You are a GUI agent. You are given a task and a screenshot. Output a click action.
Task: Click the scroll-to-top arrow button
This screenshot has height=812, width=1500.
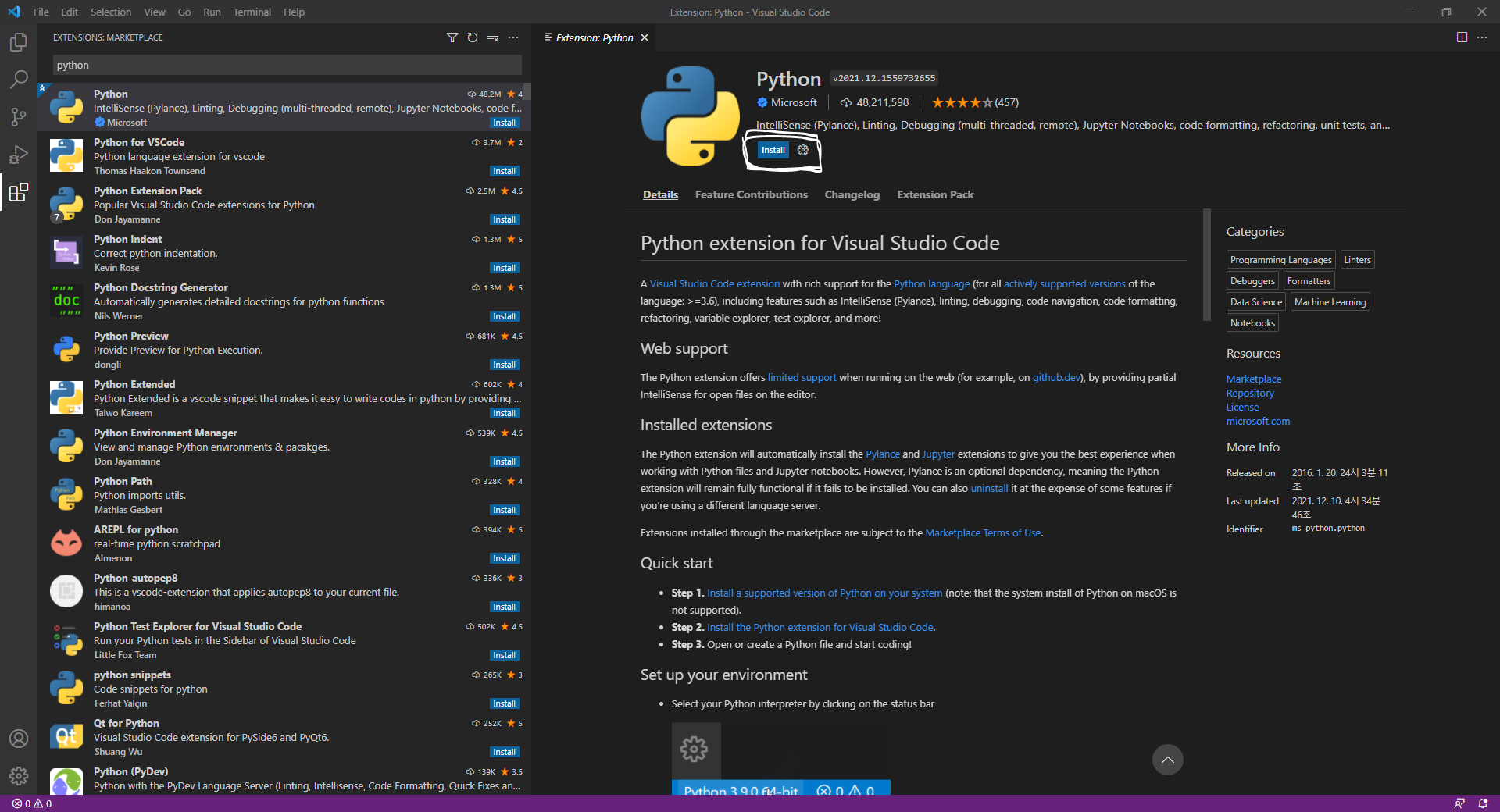1167,760
